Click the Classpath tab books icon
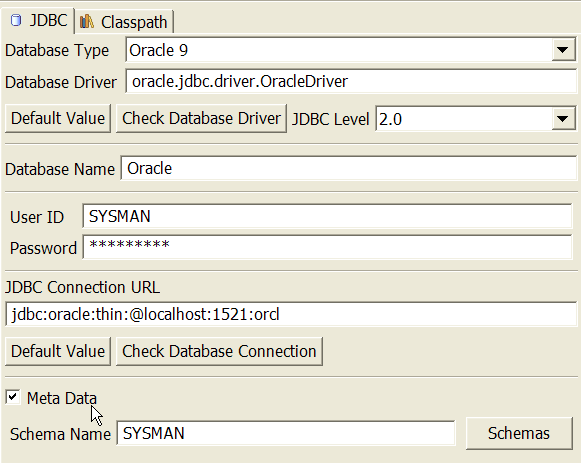Image resolution: width=581 pixels, height=463 pixels. (x=87, y=21)
